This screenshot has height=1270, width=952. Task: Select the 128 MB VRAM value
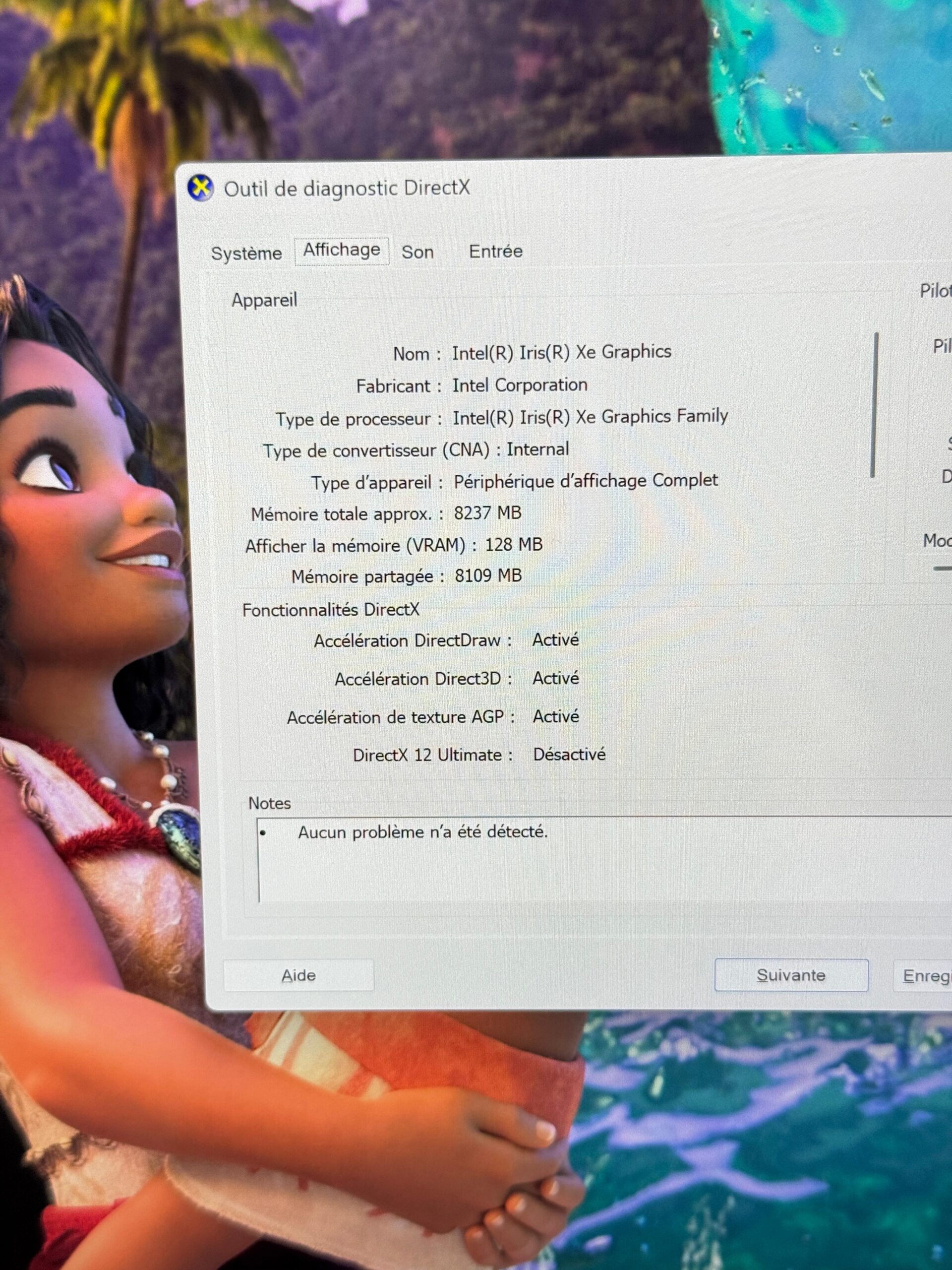tap(514, 544)
